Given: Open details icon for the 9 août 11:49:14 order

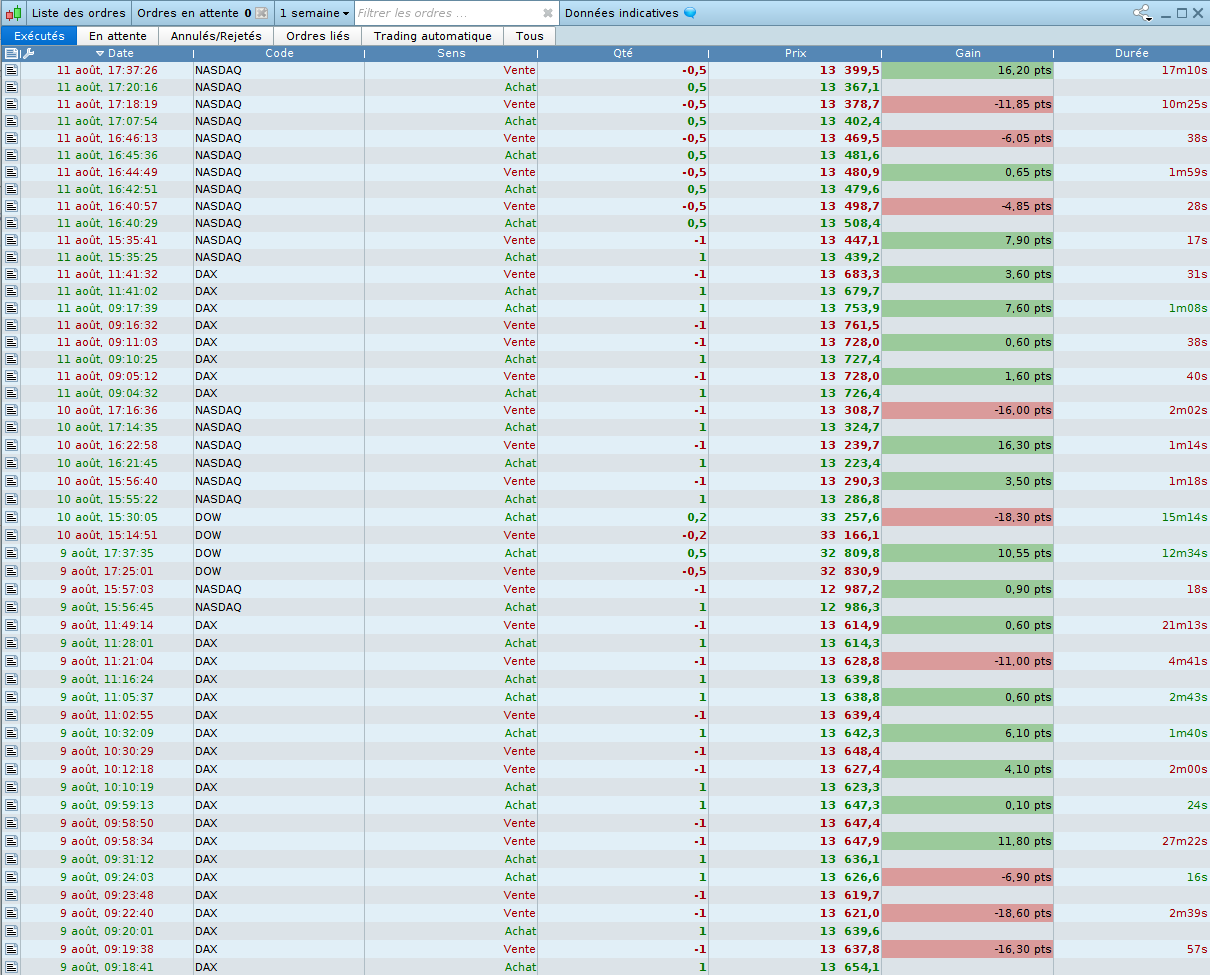Looking at the screenshot, I should point(11,625).
